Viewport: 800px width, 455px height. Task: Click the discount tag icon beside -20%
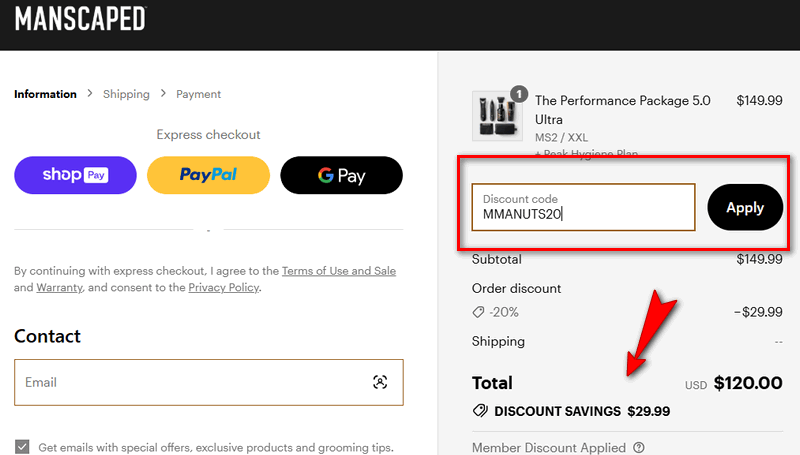pyautogui.click(x=478, y=312)
